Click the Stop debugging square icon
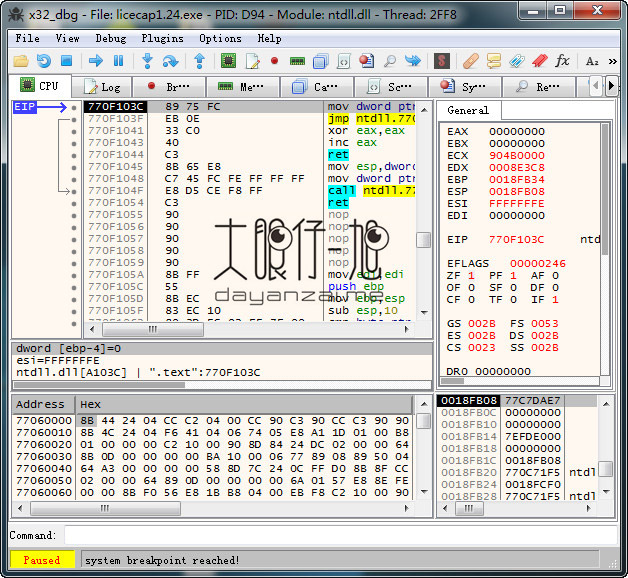Screen dimensions: 628x578 coord(66,61)
